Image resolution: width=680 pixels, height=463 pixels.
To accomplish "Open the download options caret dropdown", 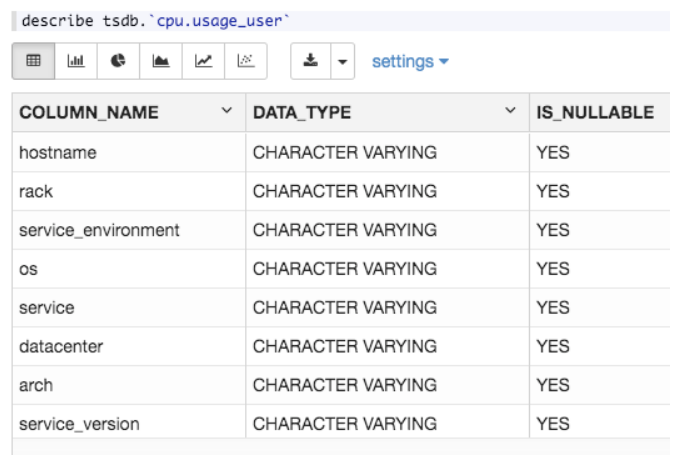I will click(342, 61).
